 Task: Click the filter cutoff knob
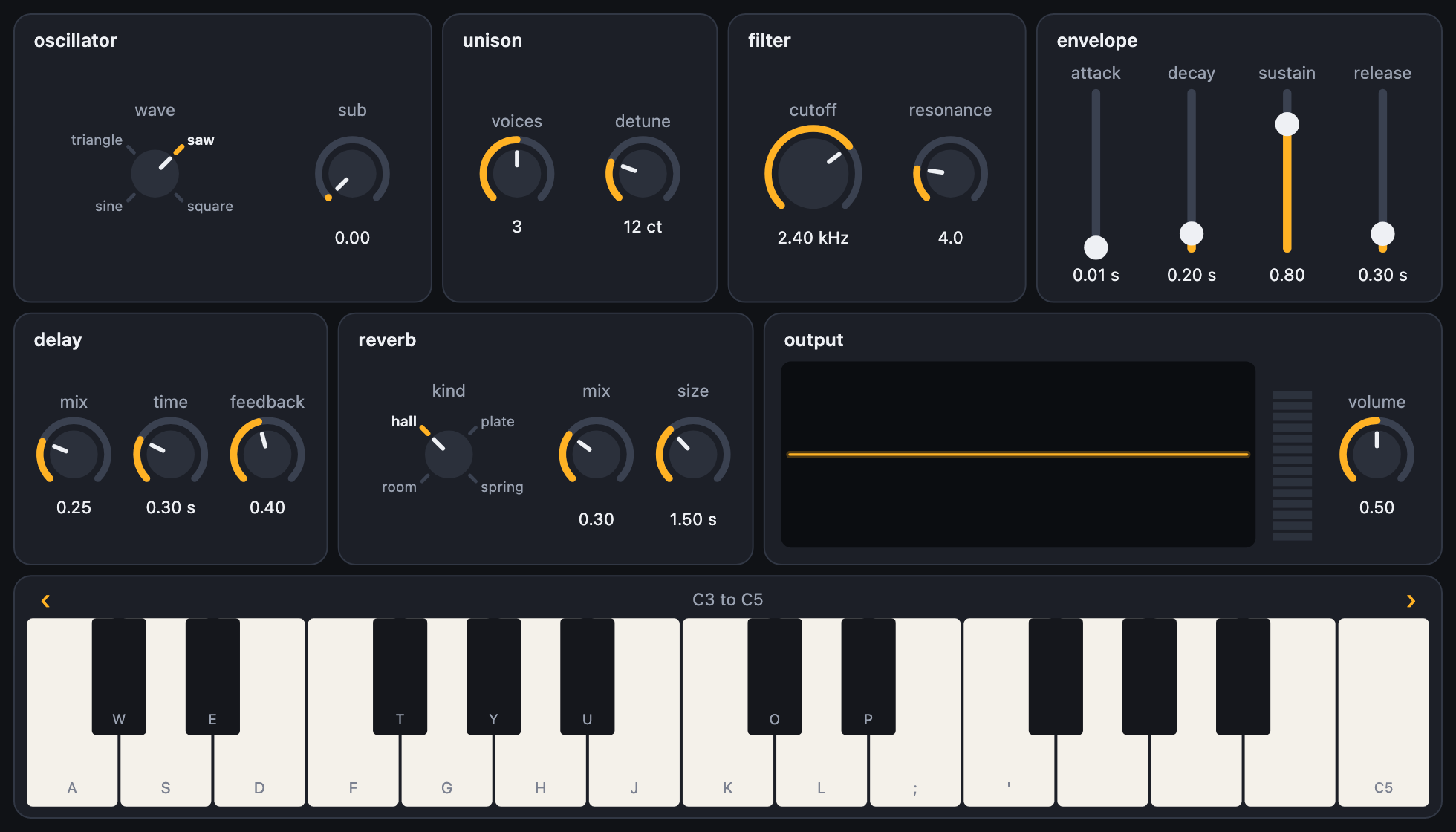[813, 173]
